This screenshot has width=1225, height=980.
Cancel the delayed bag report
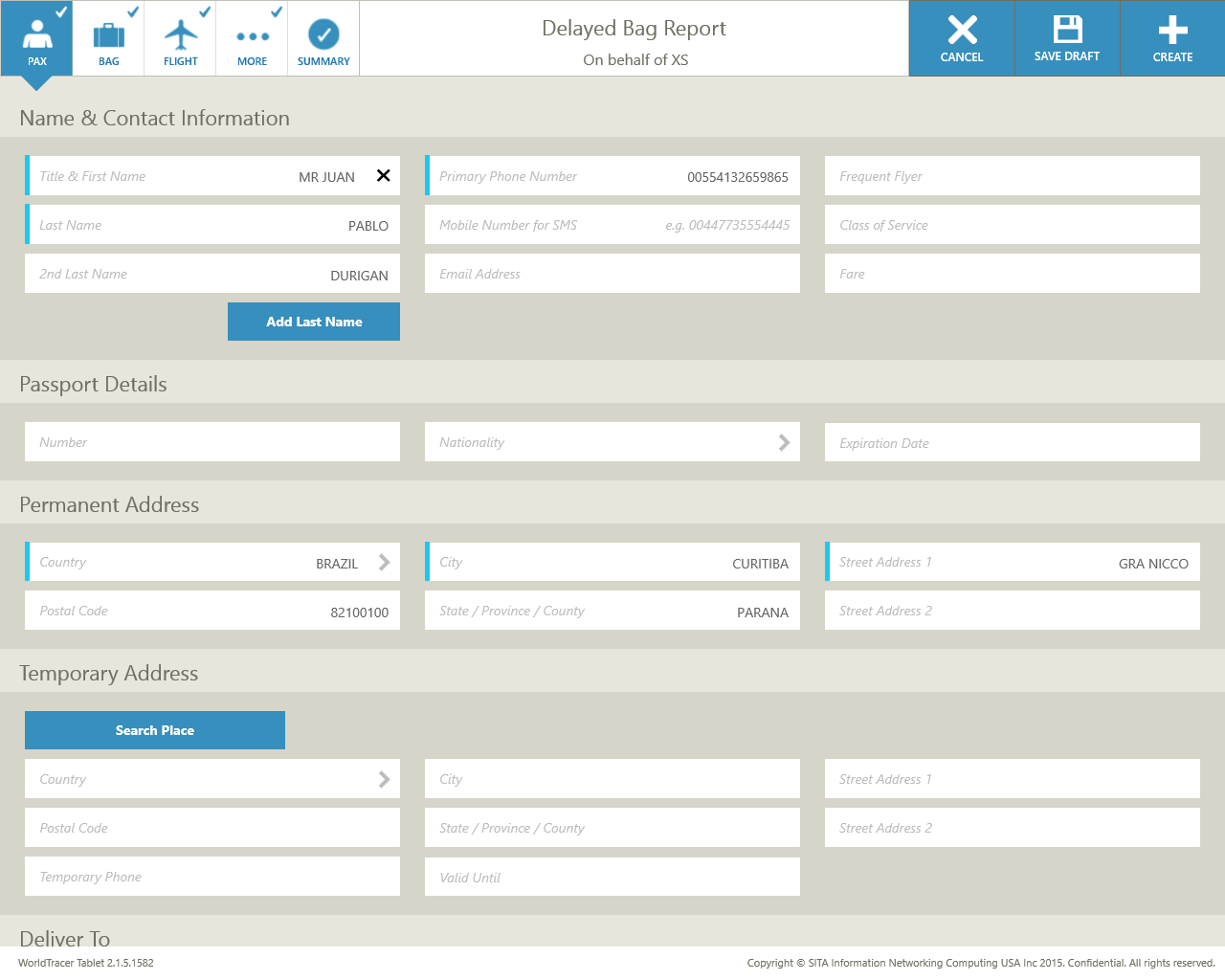pyautogui.click(x=962, y=38)
